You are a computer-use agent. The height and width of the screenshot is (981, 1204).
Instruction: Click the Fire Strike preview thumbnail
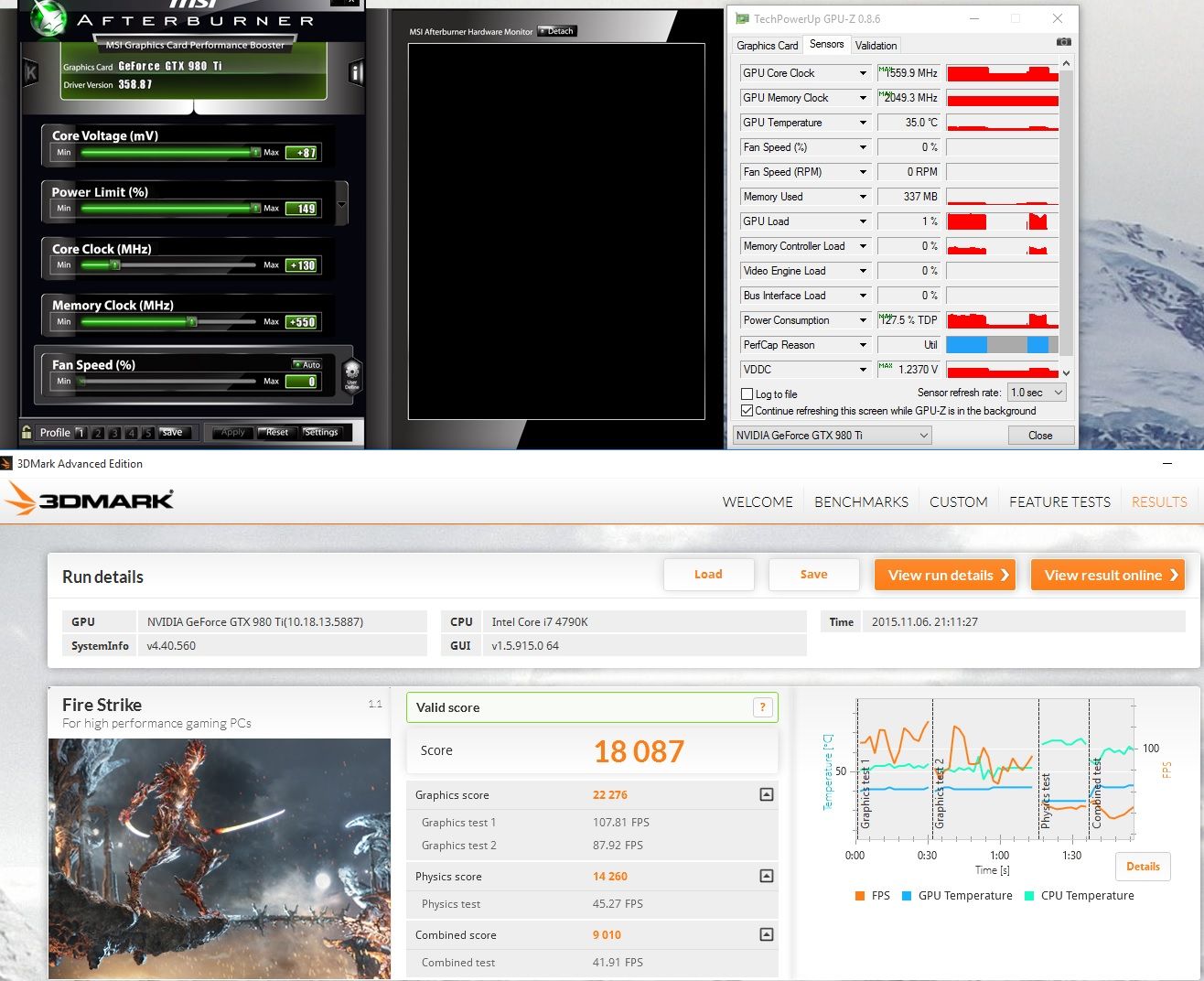(220, 858)
